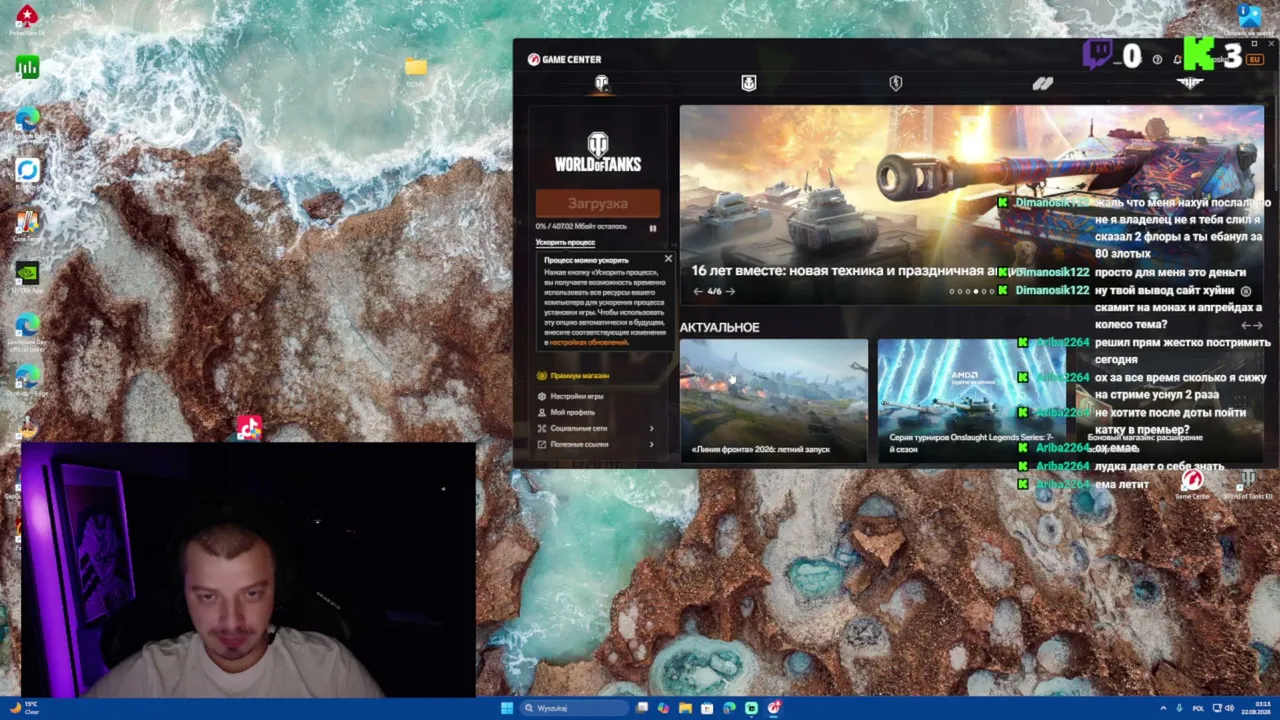Open Microsoft Edge from the taskbar

(729, 708)
